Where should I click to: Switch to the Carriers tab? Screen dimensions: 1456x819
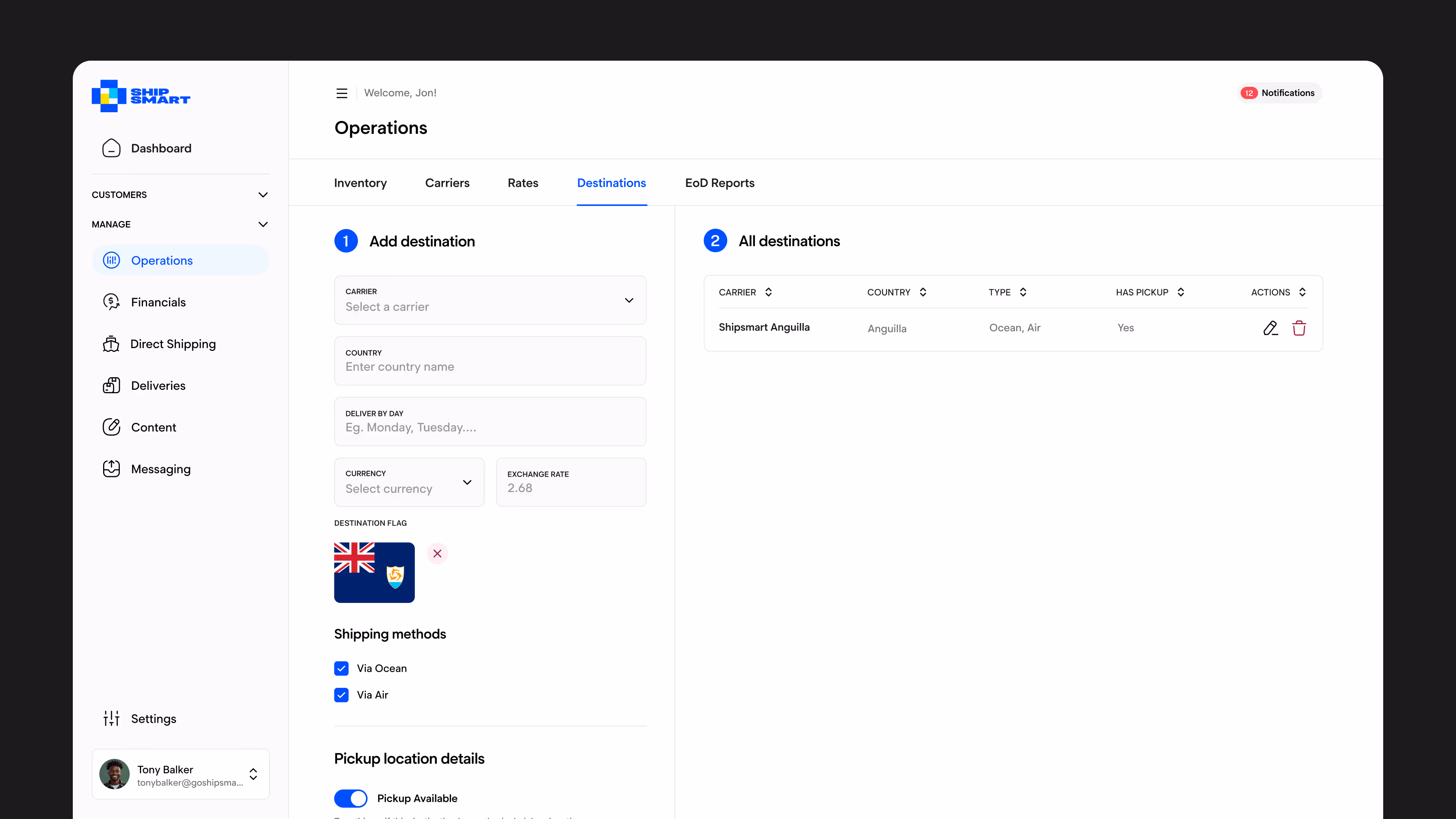[447, 183]
